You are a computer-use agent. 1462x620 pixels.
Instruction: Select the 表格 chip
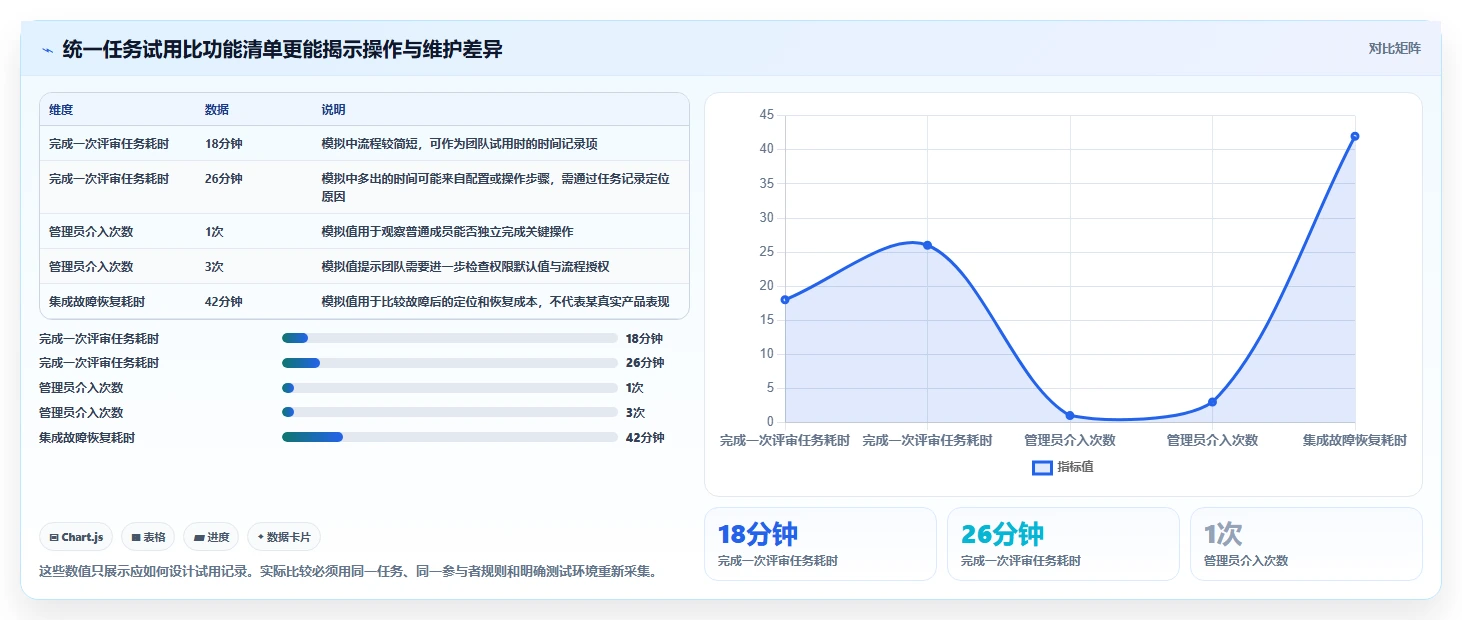click(x=148, y=537)
